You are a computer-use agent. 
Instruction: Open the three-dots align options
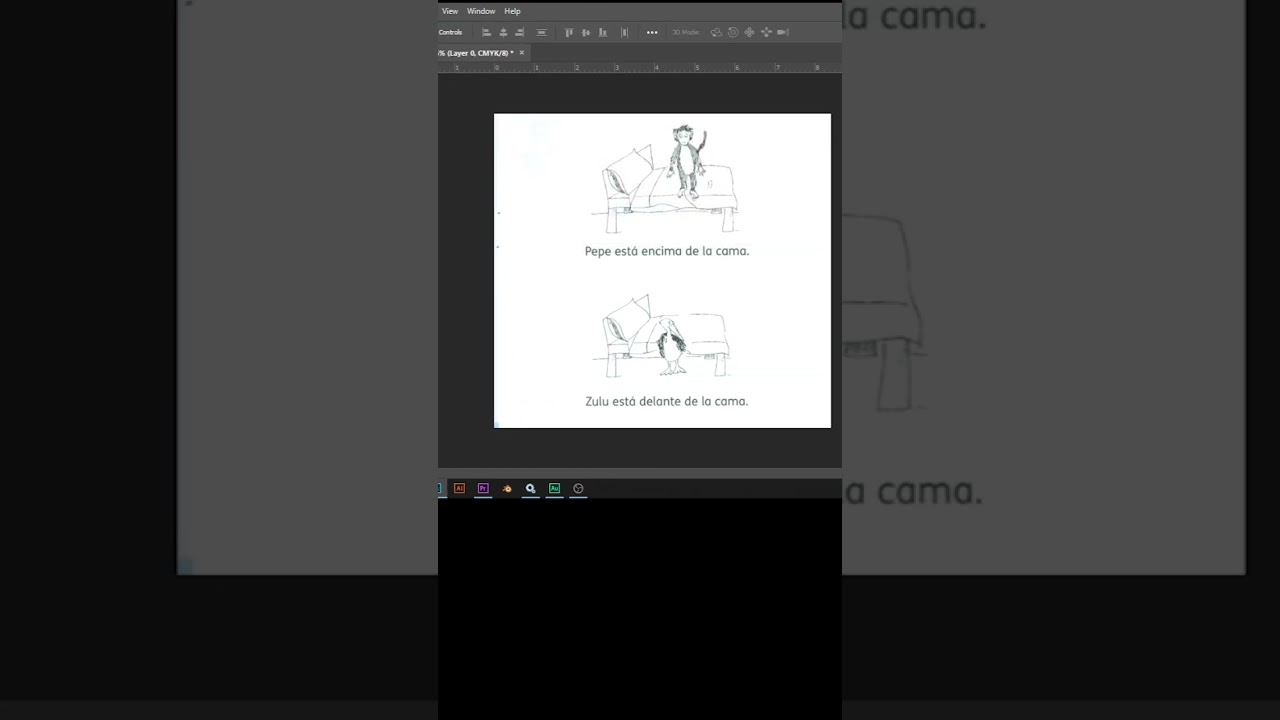tap(652, 32)
